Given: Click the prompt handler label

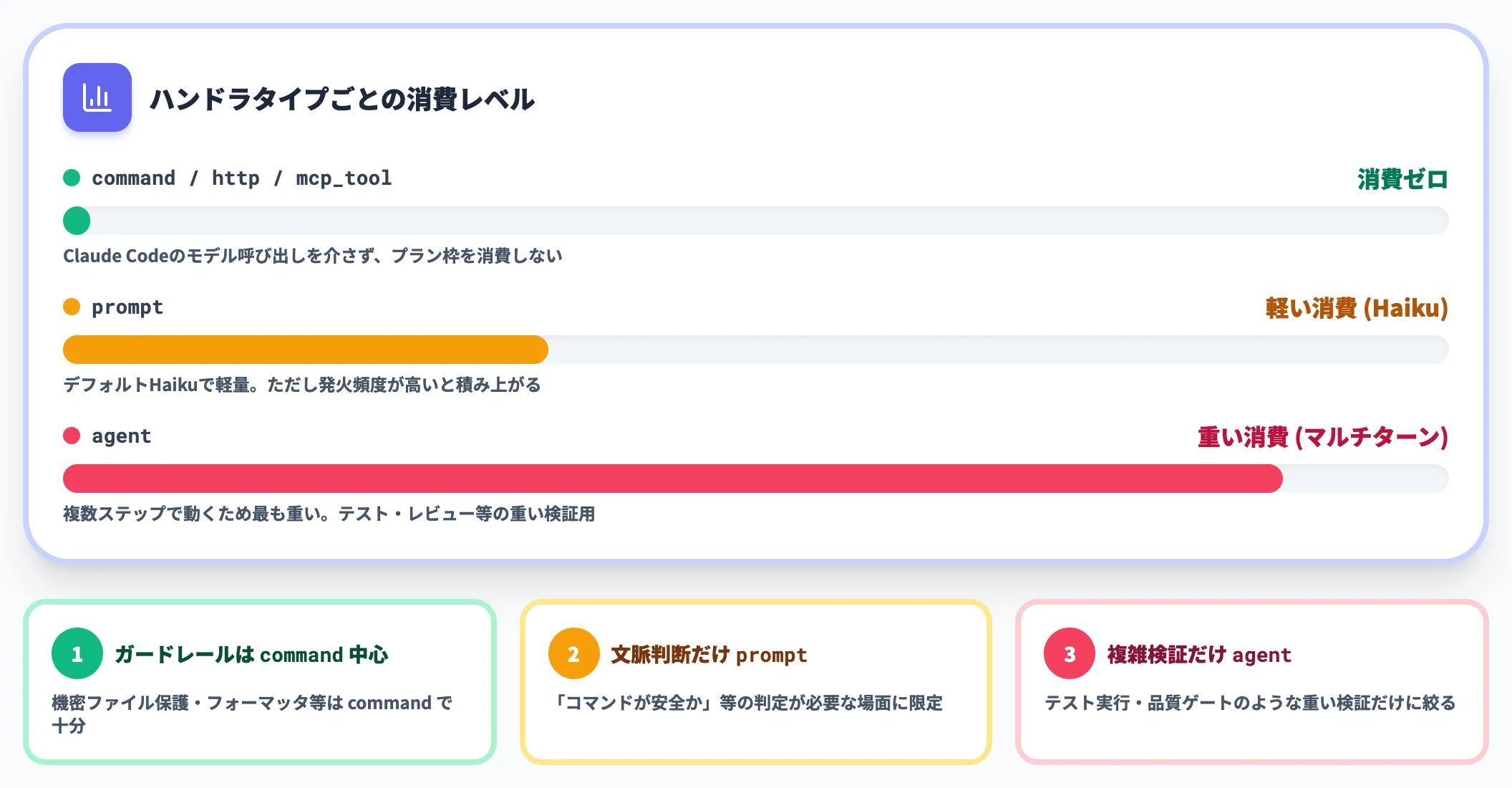Looking at the screenshot, I should pyautogui.click(x=127, y=307).
